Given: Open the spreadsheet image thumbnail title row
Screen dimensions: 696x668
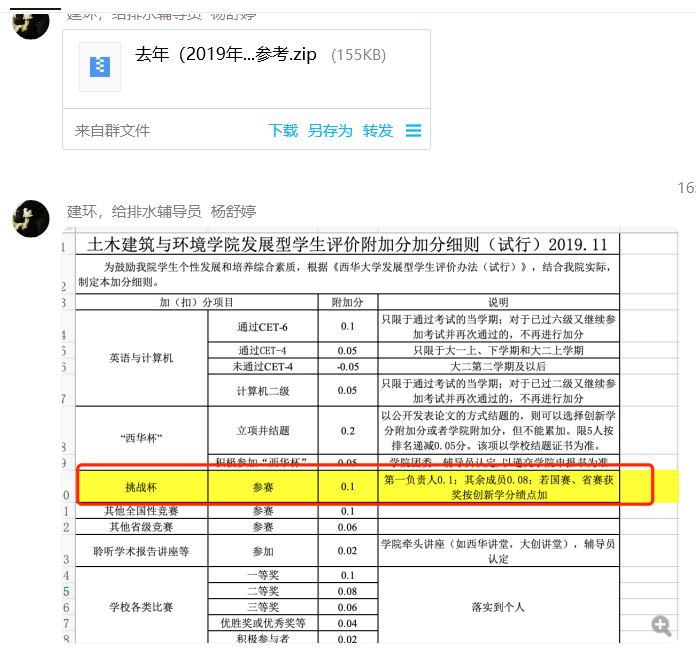Looking at the screenshot, I should pyautogui.click(x=347, y=245).
